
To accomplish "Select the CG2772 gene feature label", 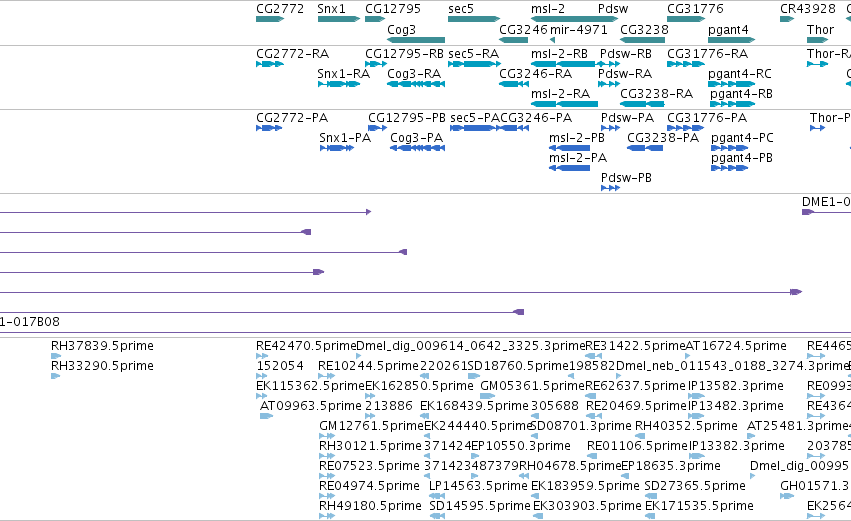I will click(280, 9).
